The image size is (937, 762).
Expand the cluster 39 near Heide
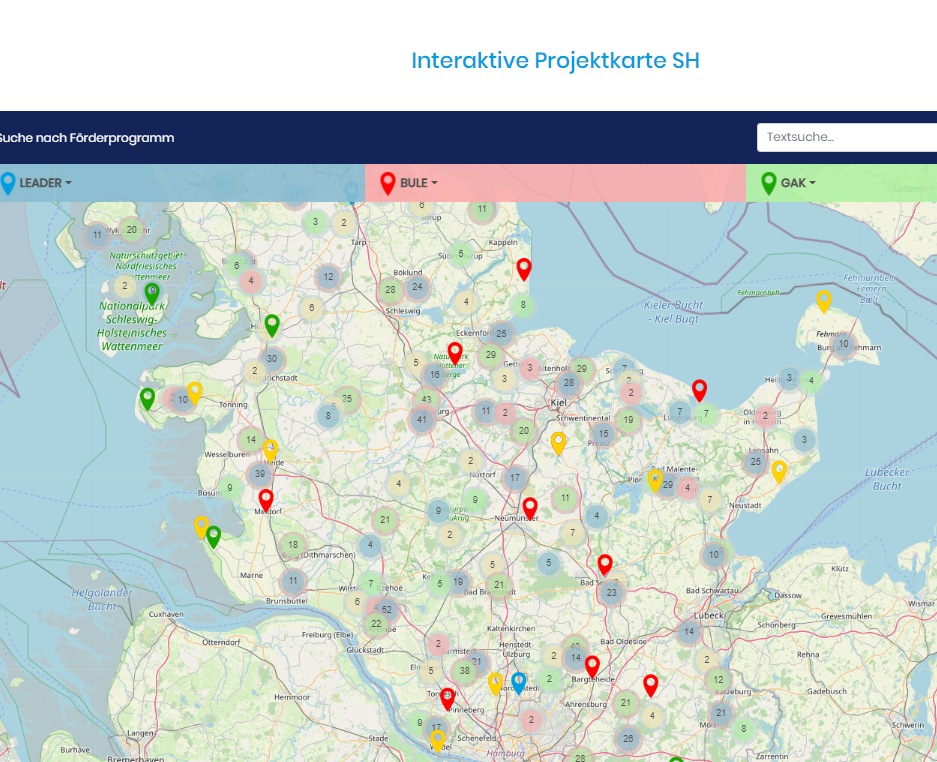(260, 474)
